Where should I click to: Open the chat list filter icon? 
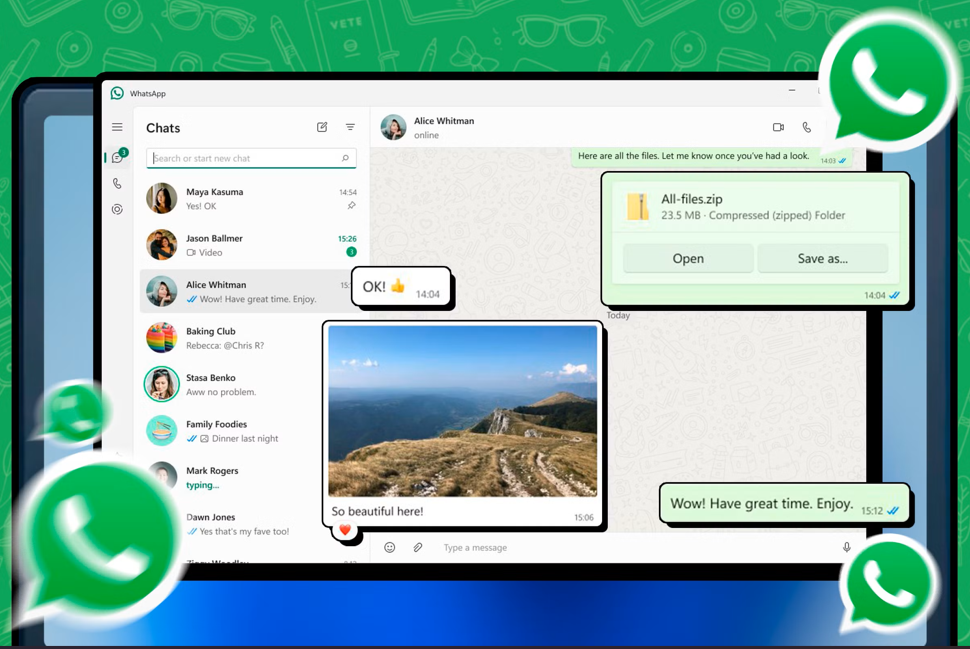pos(350,127)
